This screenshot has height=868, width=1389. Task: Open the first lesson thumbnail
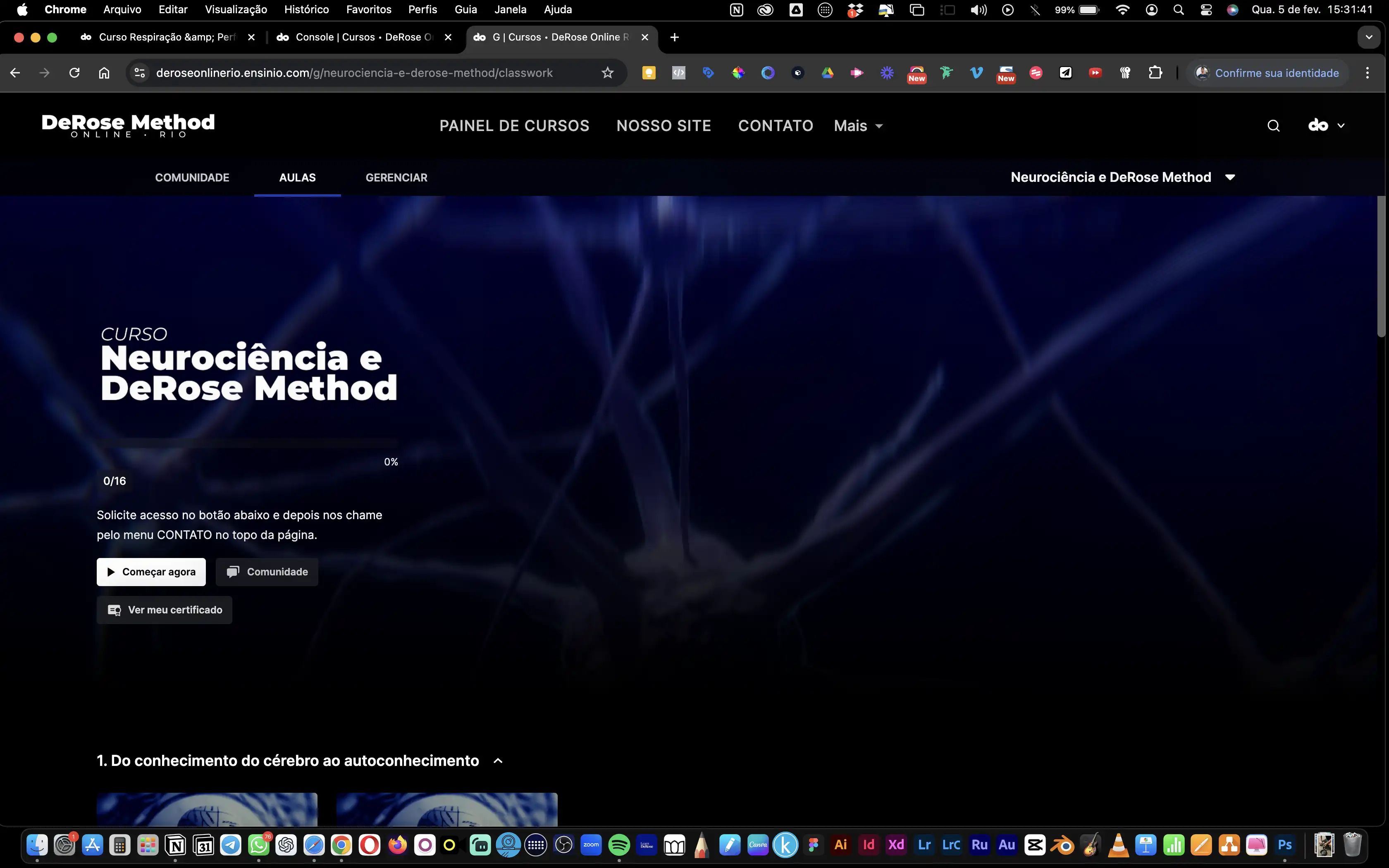pyautogui.click(x=207, y=809)
